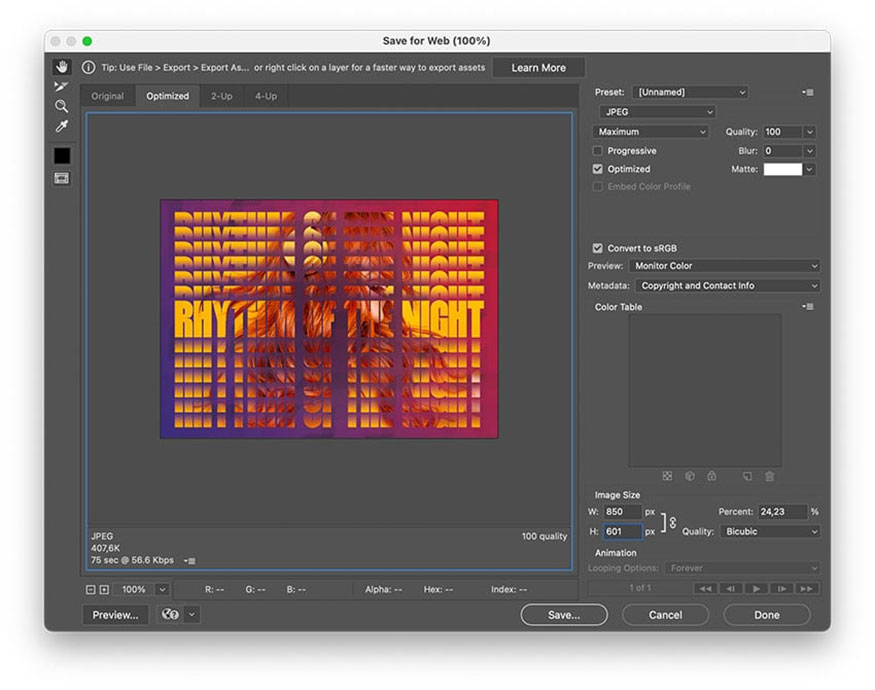Viewport: 875px width, 690px height.
Task: Open the resample Quality Bicubic dropdown
Action: pyautogui.click(x=770, y=531)
